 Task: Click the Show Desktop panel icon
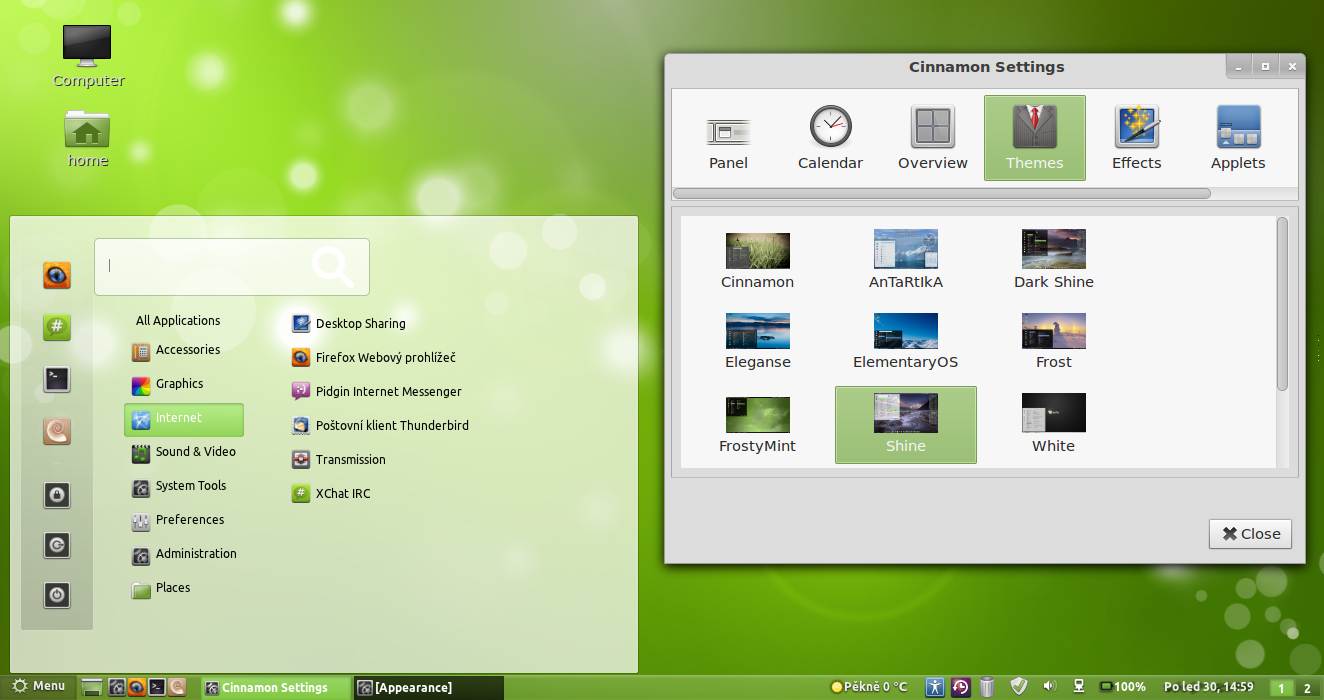(x=92, y=687)
